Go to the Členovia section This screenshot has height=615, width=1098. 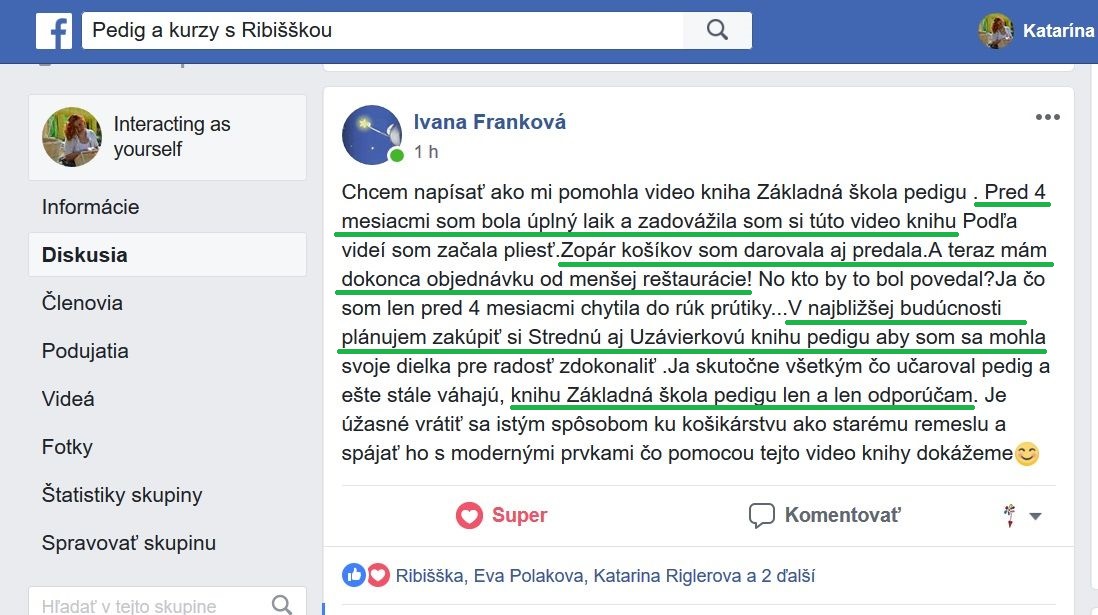coord(82,303)
